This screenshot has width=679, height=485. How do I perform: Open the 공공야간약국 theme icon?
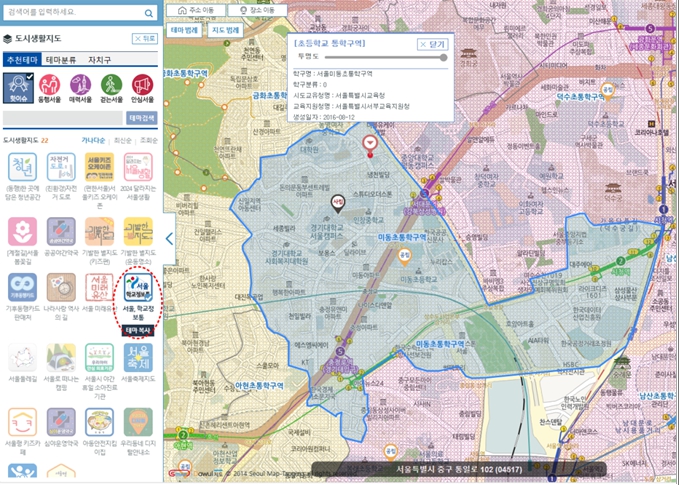click(x=61, y=232)
